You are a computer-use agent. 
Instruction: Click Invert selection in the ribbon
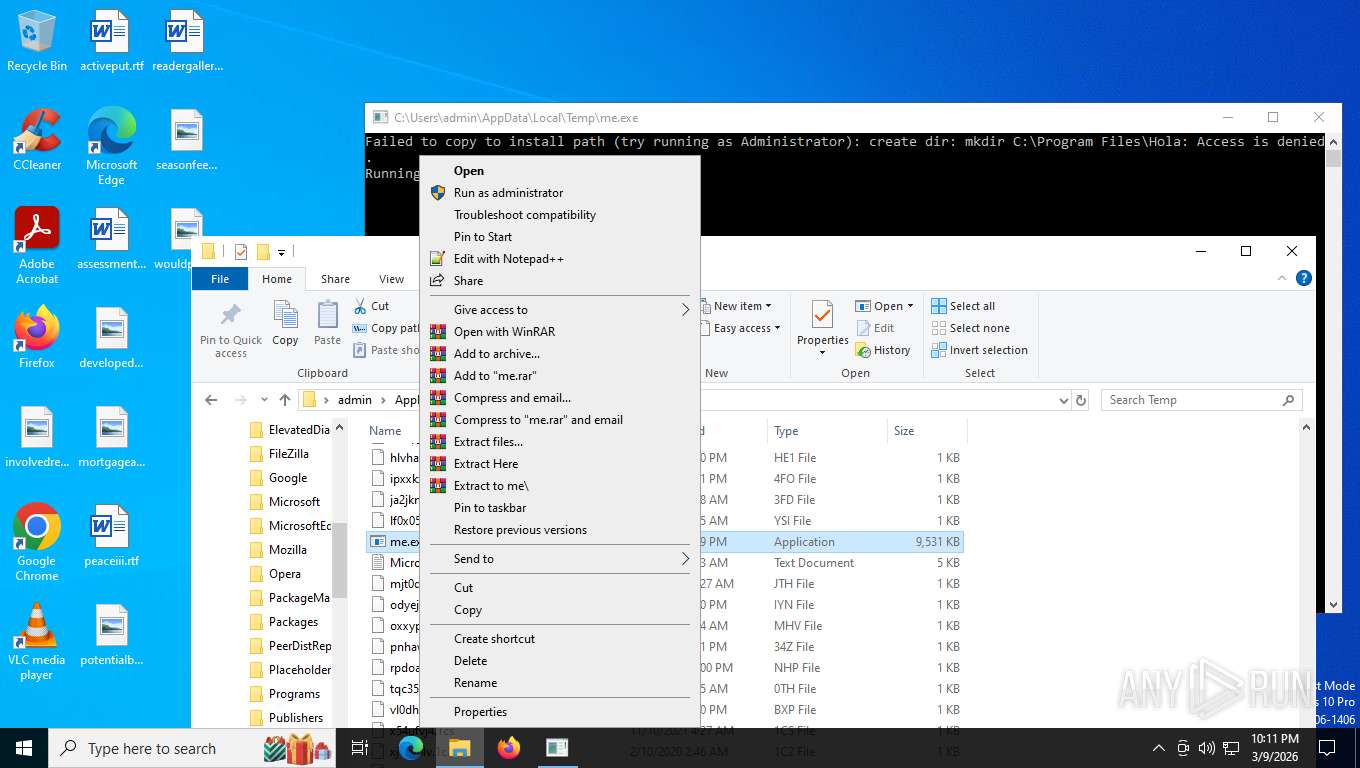pos(979,350)
